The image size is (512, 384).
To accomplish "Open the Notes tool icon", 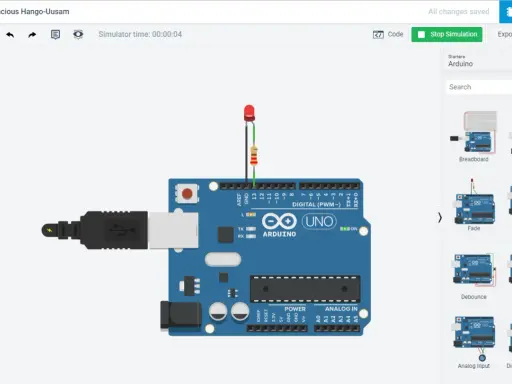I will pos(55,34).
